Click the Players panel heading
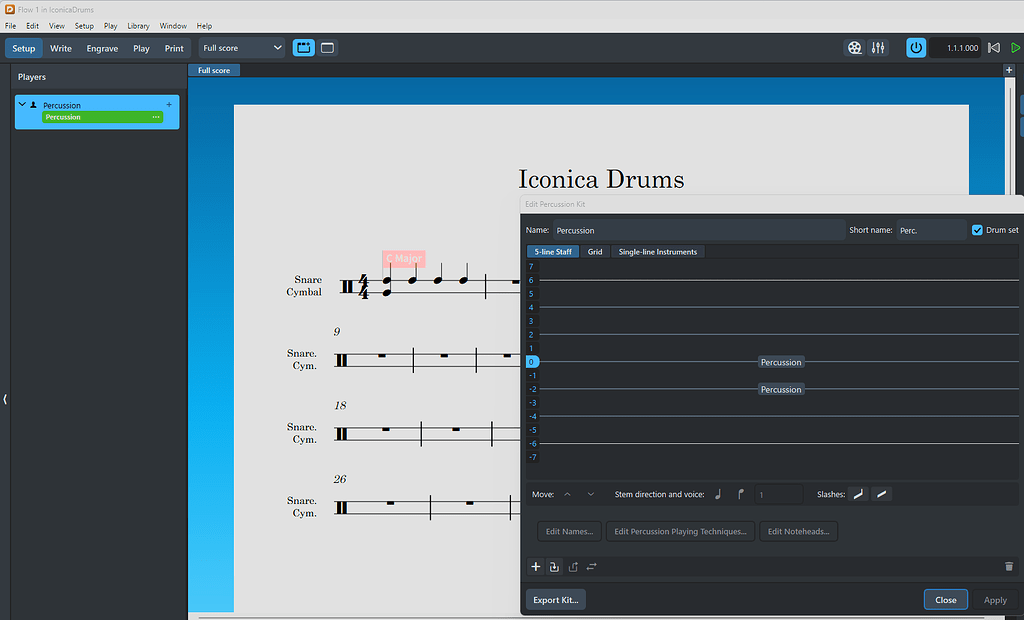Viewport: 1024px width, 620px height. tap(32, 77)
